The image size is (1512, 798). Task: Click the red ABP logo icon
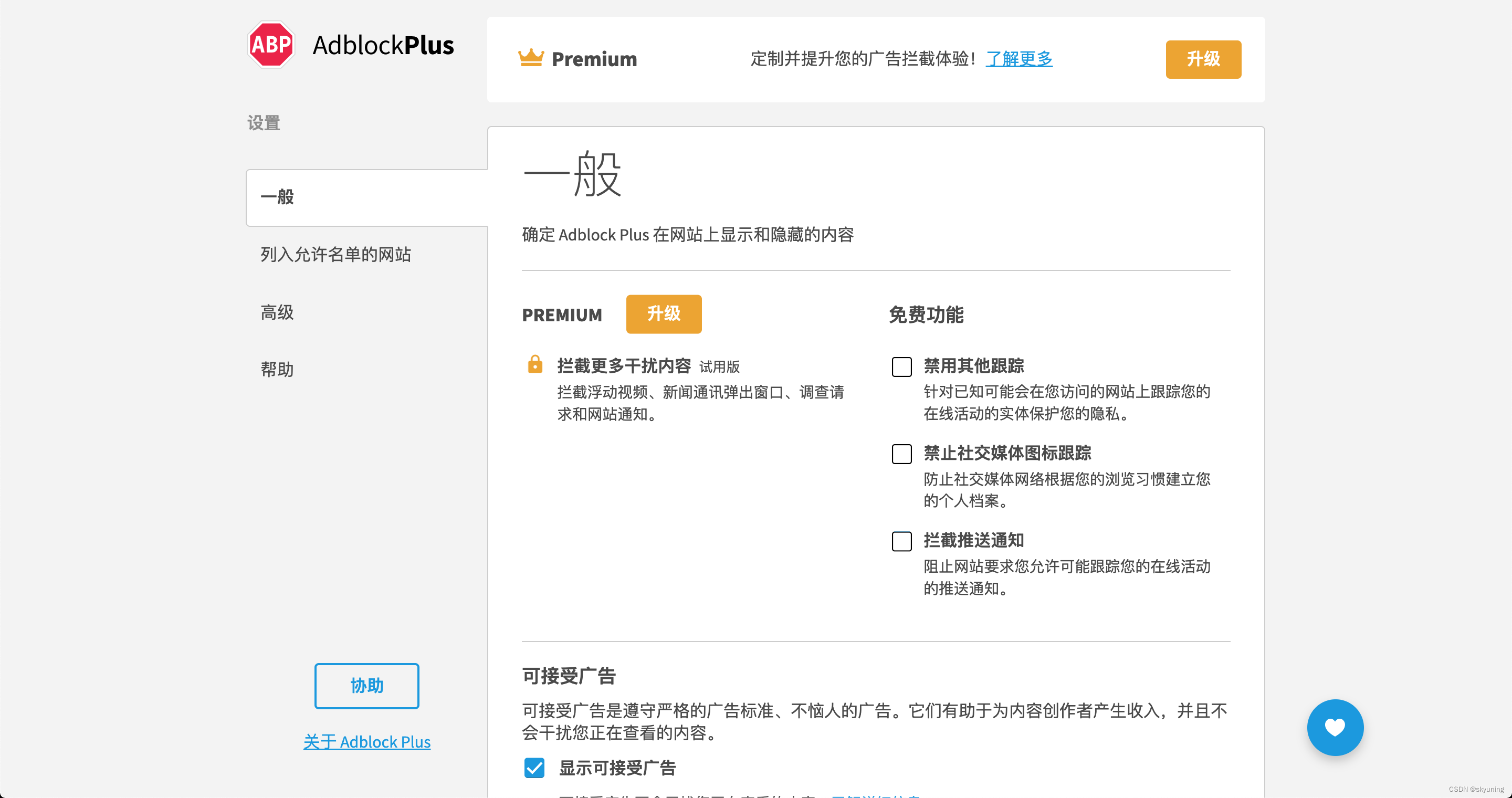point(270,45)
